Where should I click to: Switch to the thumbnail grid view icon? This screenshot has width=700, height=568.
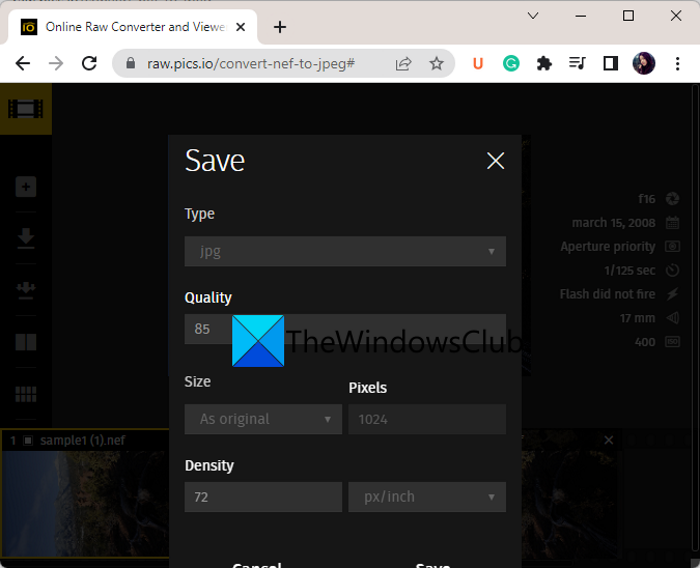(x=26, y=394)
